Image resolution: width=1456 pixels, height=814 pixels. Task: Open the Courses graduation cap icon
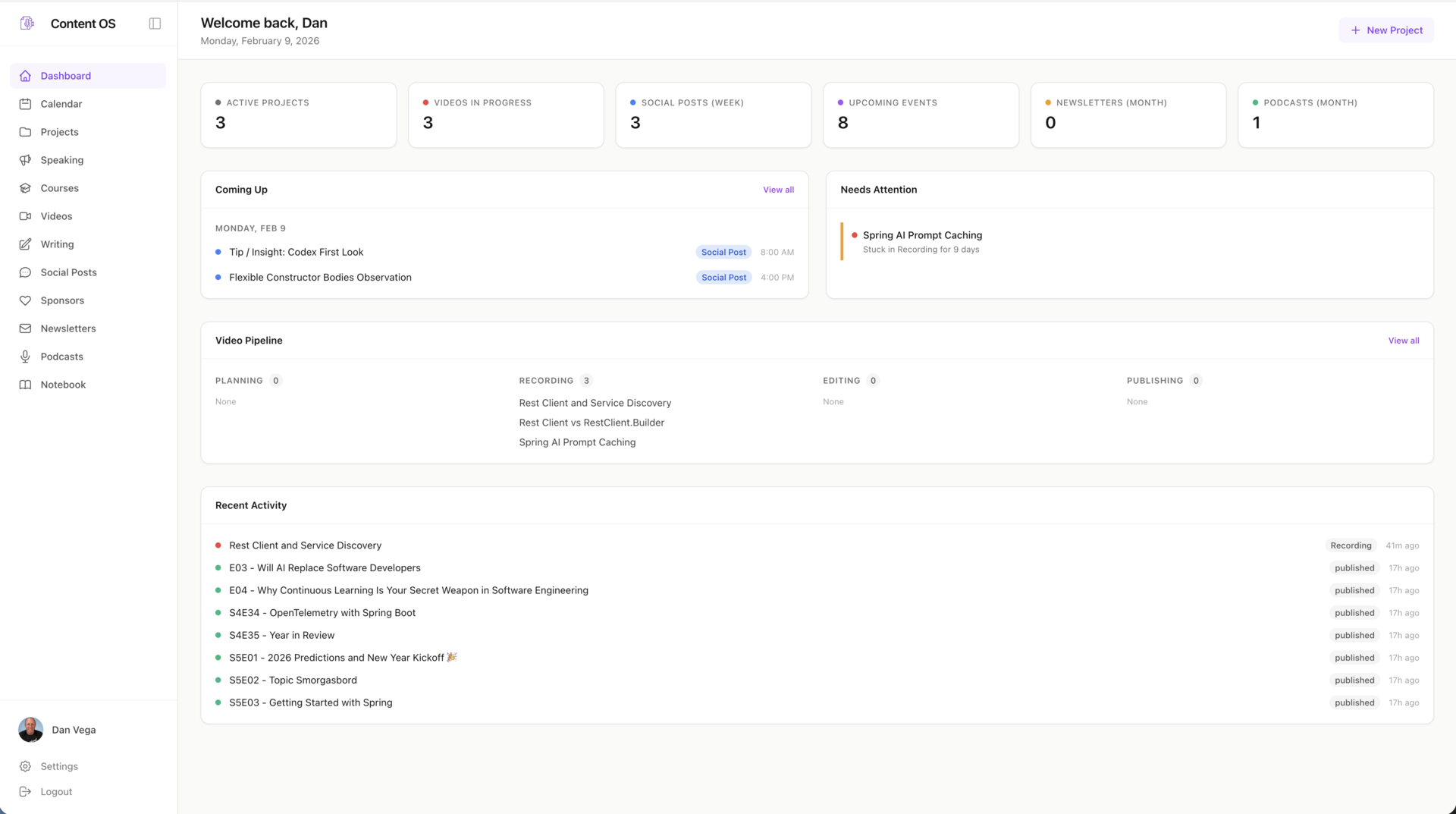click(x=25, y=188)
